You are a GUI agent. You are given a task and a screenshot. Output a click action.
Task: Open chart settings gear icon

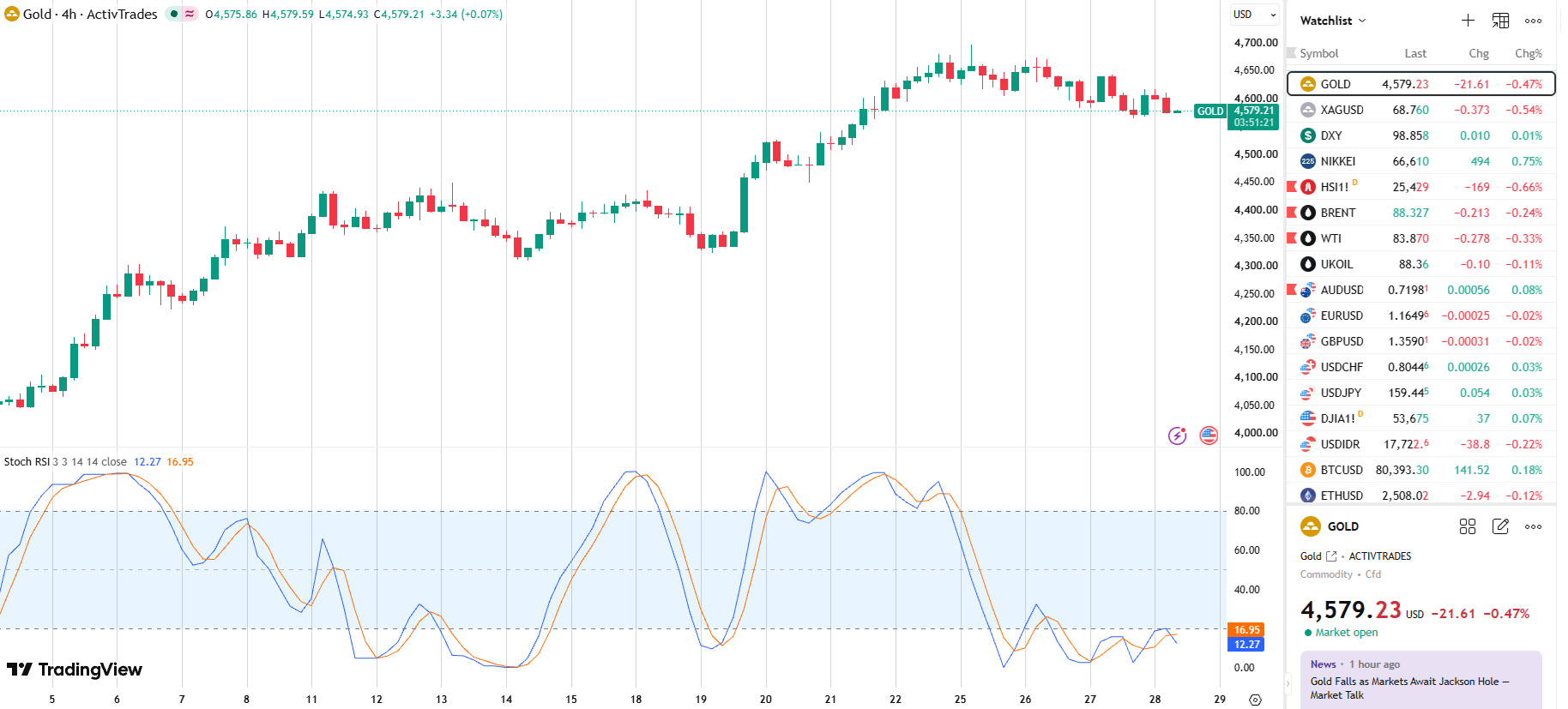tap(1255, 700)
